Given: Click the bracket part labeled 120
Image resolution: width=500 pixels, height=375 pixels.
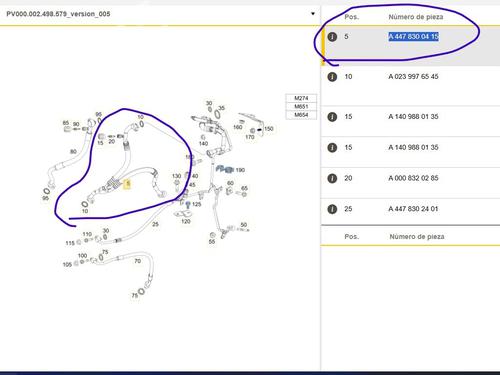Looking at the screenshot, I should pyautogui.click(x=183, y=214).
